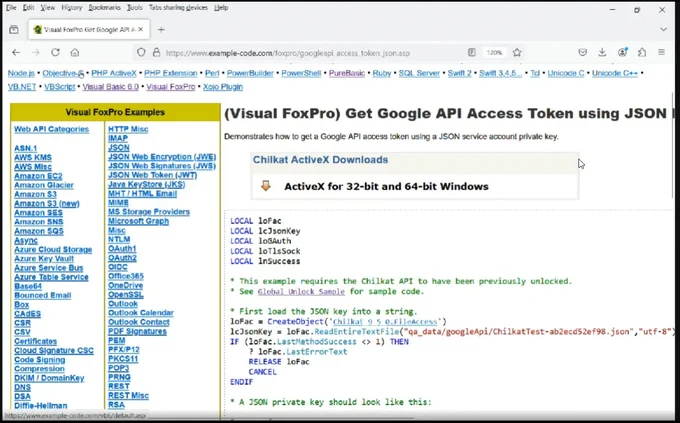Open a new tab with plus icon

coord(161,30)
